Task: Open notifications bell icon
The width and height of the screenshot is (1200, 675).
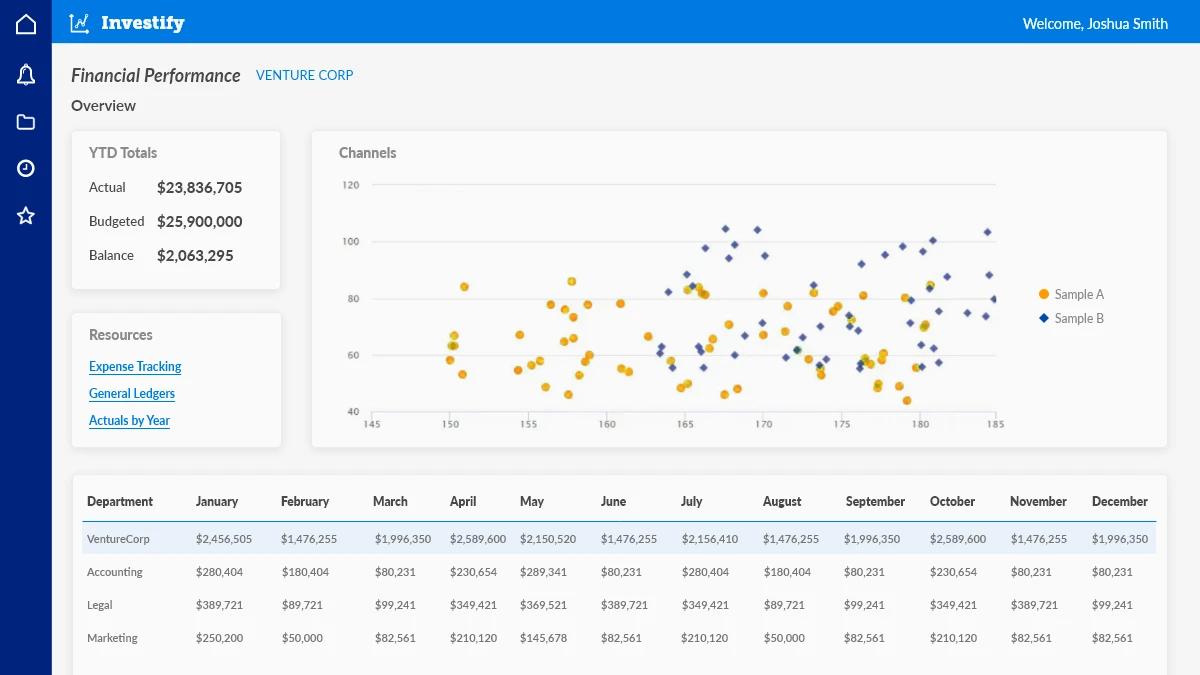Action: (x=26, y=74)
